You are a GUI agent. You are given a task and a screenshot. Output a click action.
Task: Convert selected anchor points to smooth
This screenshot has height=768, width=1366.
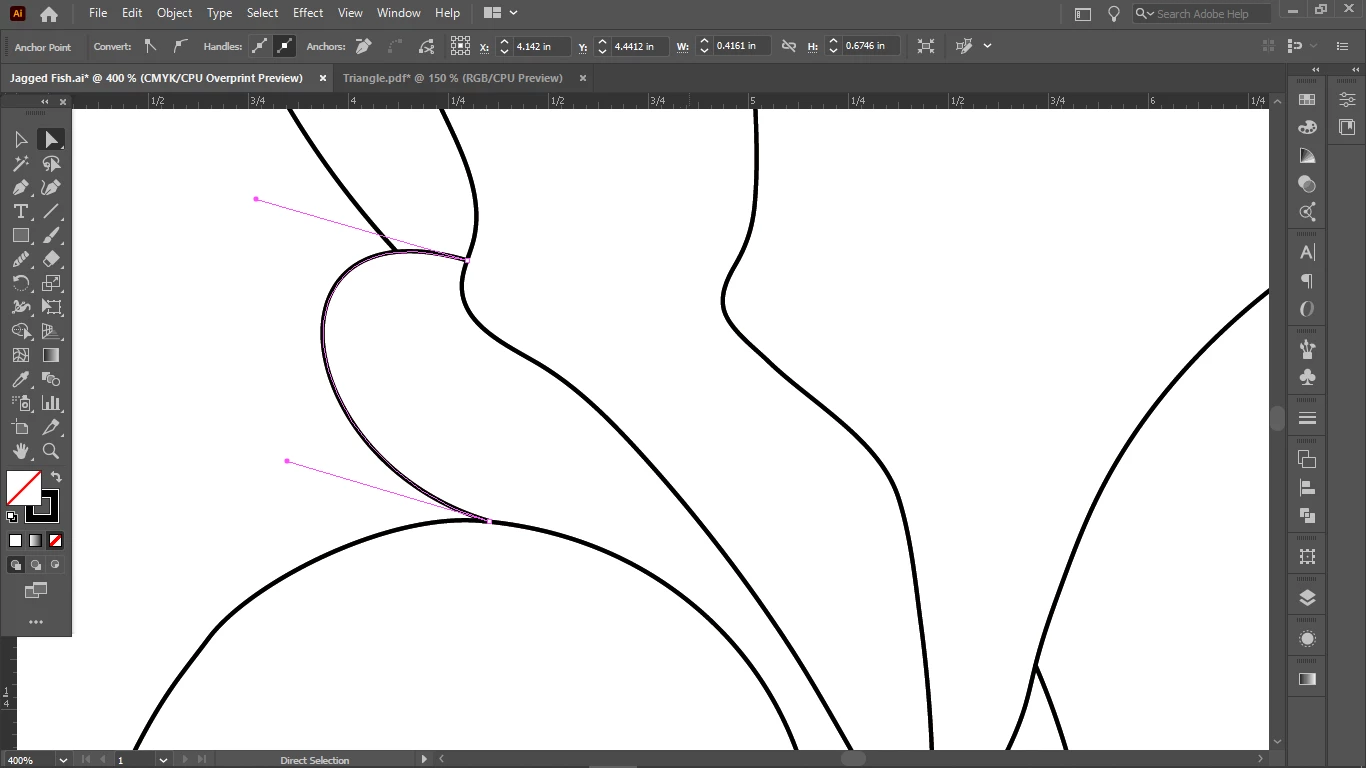tap(180, 46)
